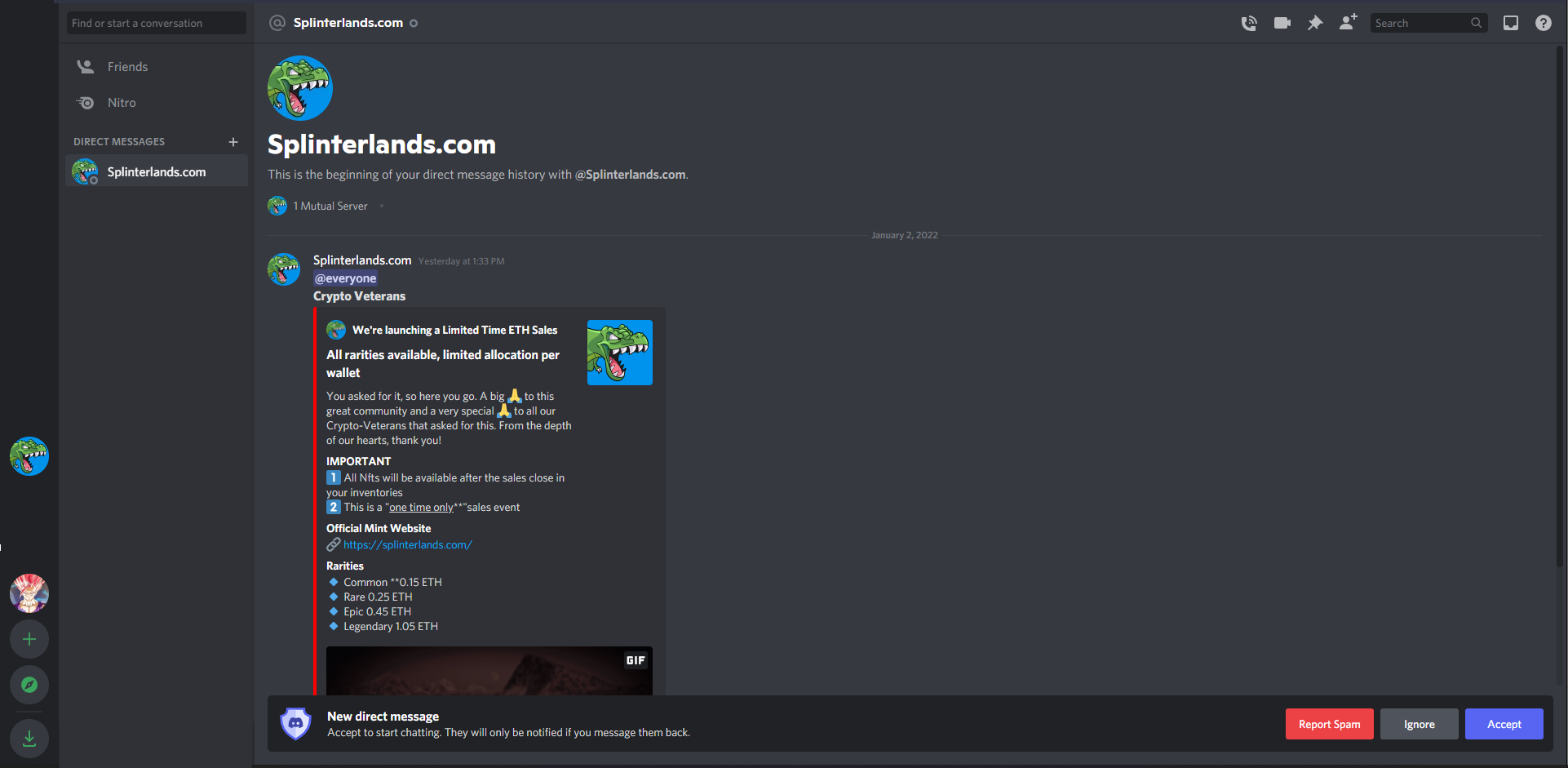Add a server with green plus
Screen dimensions: 1568x768
tap(29, 639)
